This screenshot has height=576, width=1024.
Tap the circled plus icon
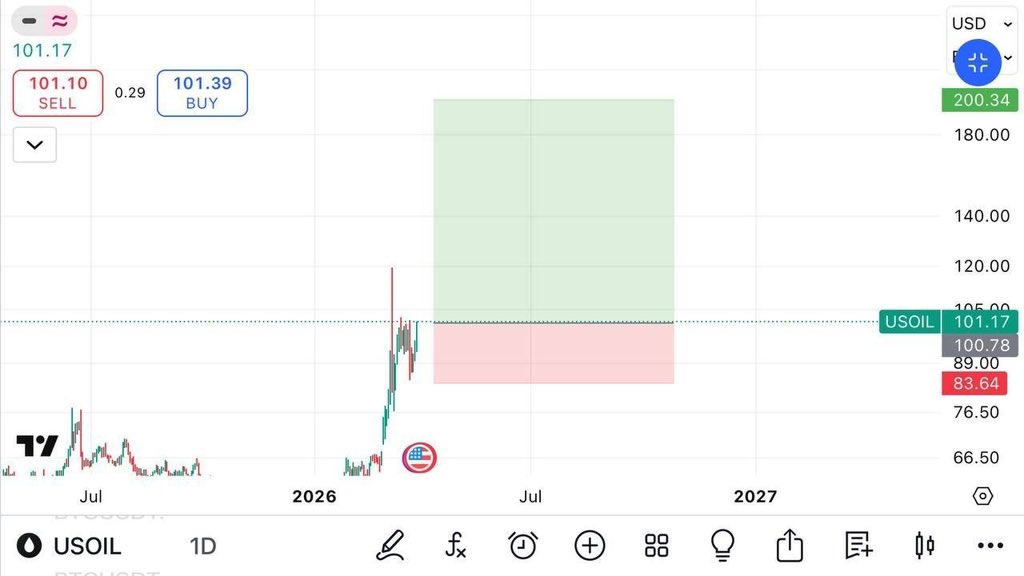(590, 545)
